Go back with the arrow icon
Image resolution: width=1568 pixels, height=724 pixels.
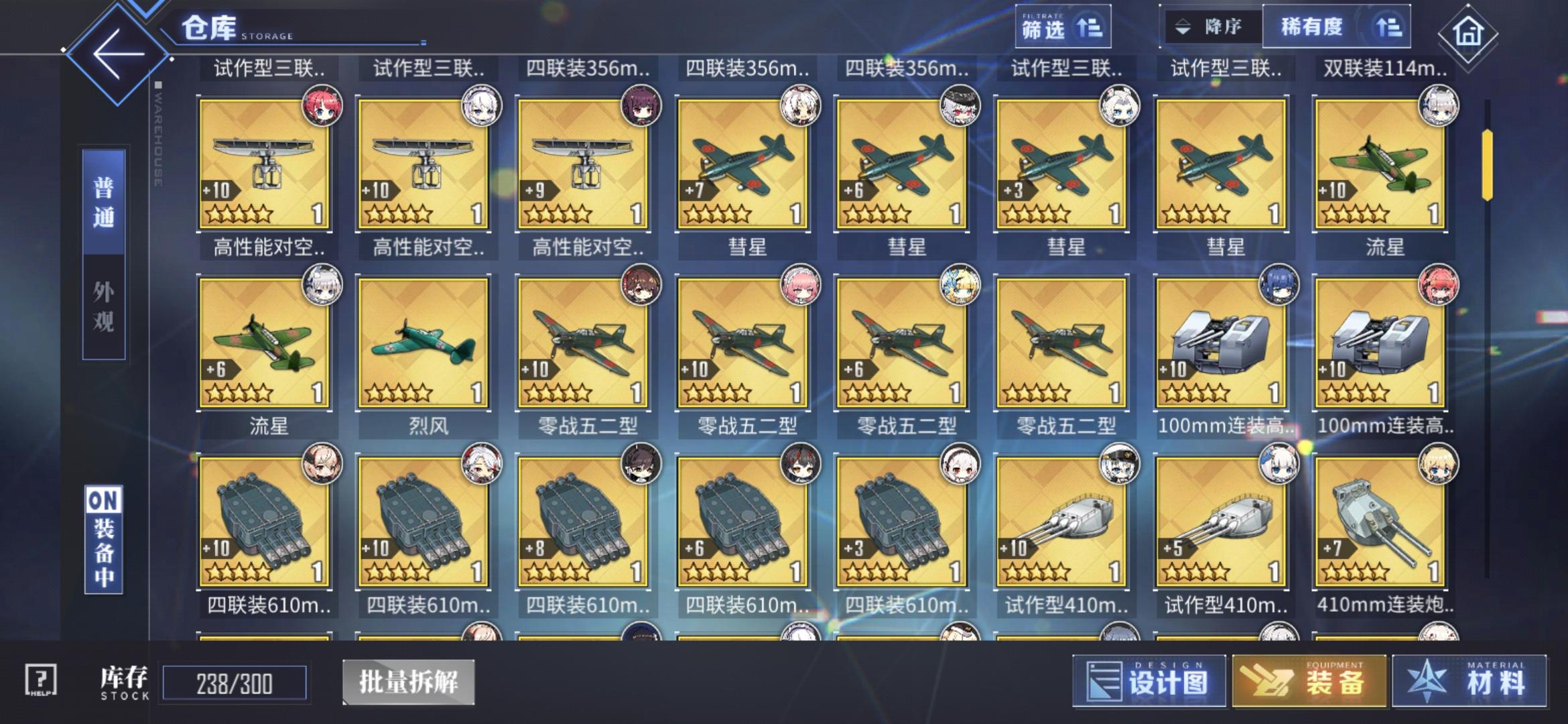point(118,54)
